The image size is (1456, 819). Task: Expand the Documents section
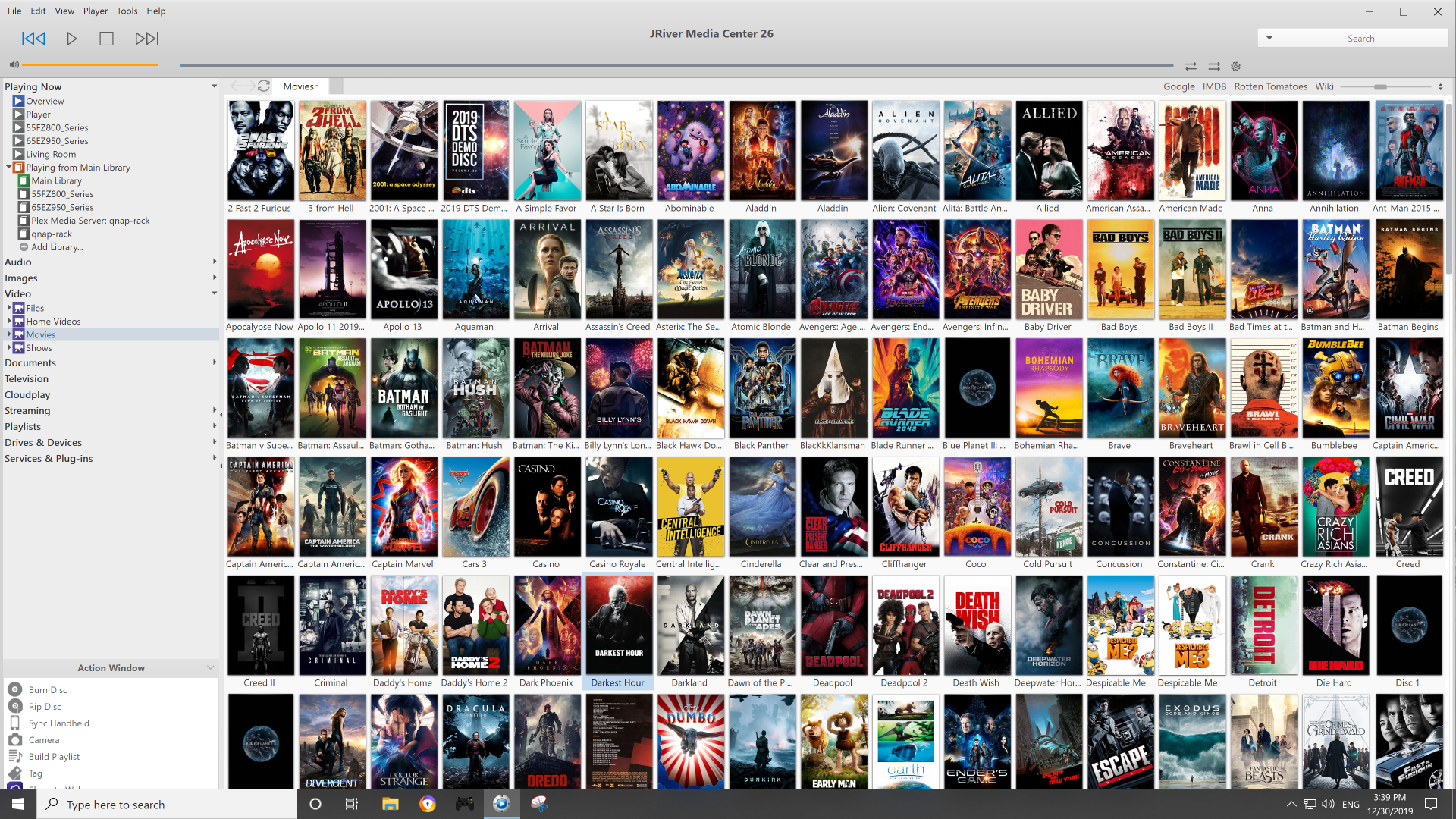[x=215, y=362]
